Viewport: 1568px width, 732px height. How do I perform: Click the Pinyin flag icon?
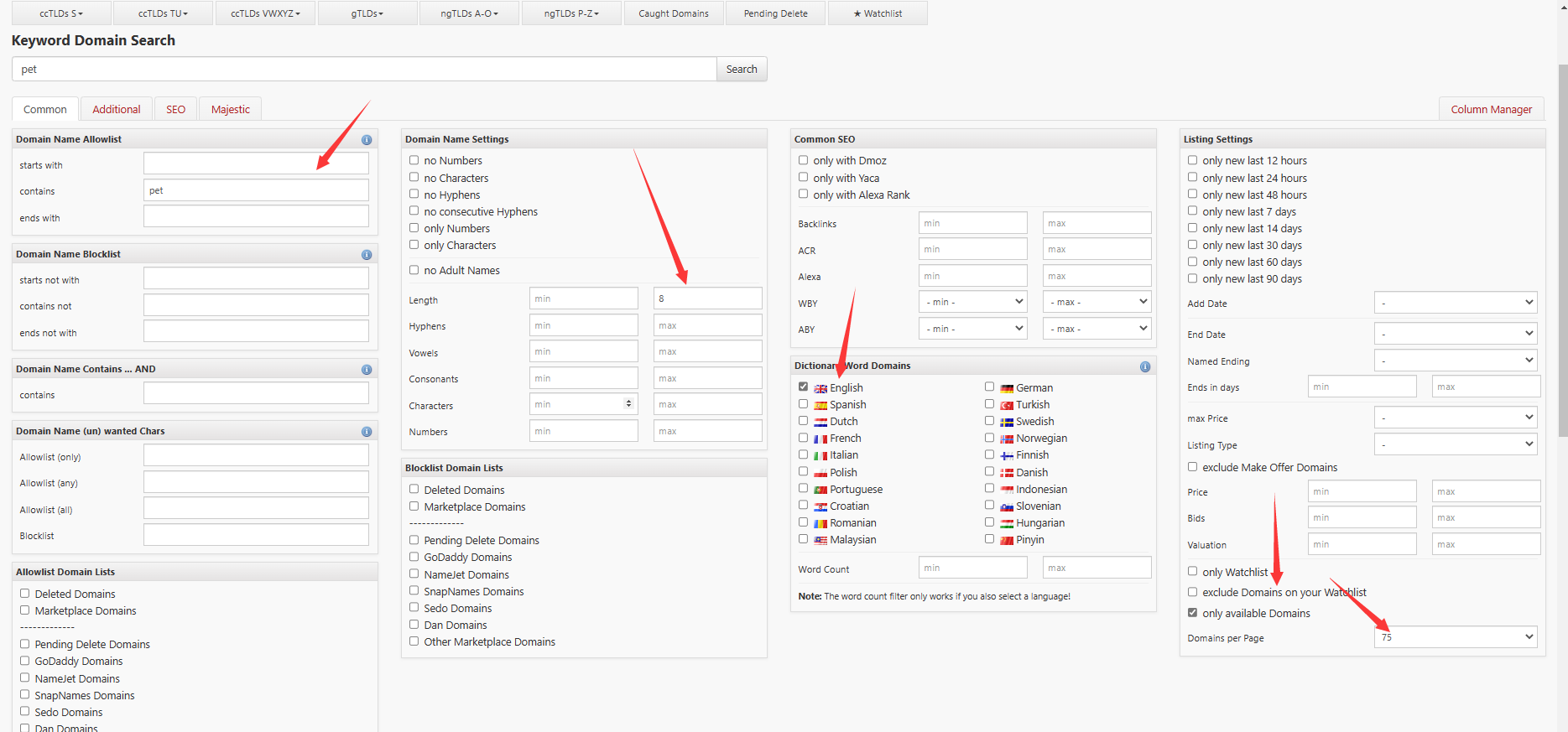click(x=1007, y=541)
